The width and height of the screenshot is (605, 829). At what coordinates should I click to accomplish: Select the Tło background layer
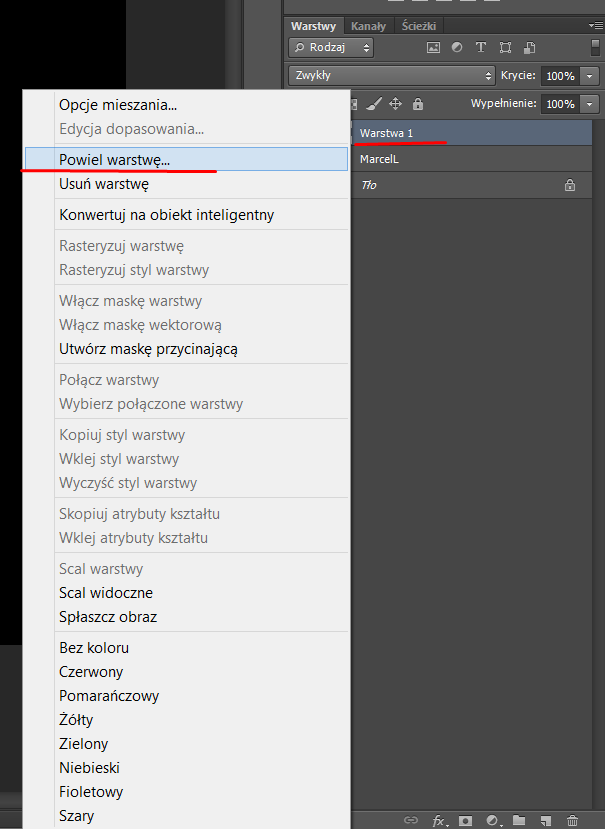point(471,185)
